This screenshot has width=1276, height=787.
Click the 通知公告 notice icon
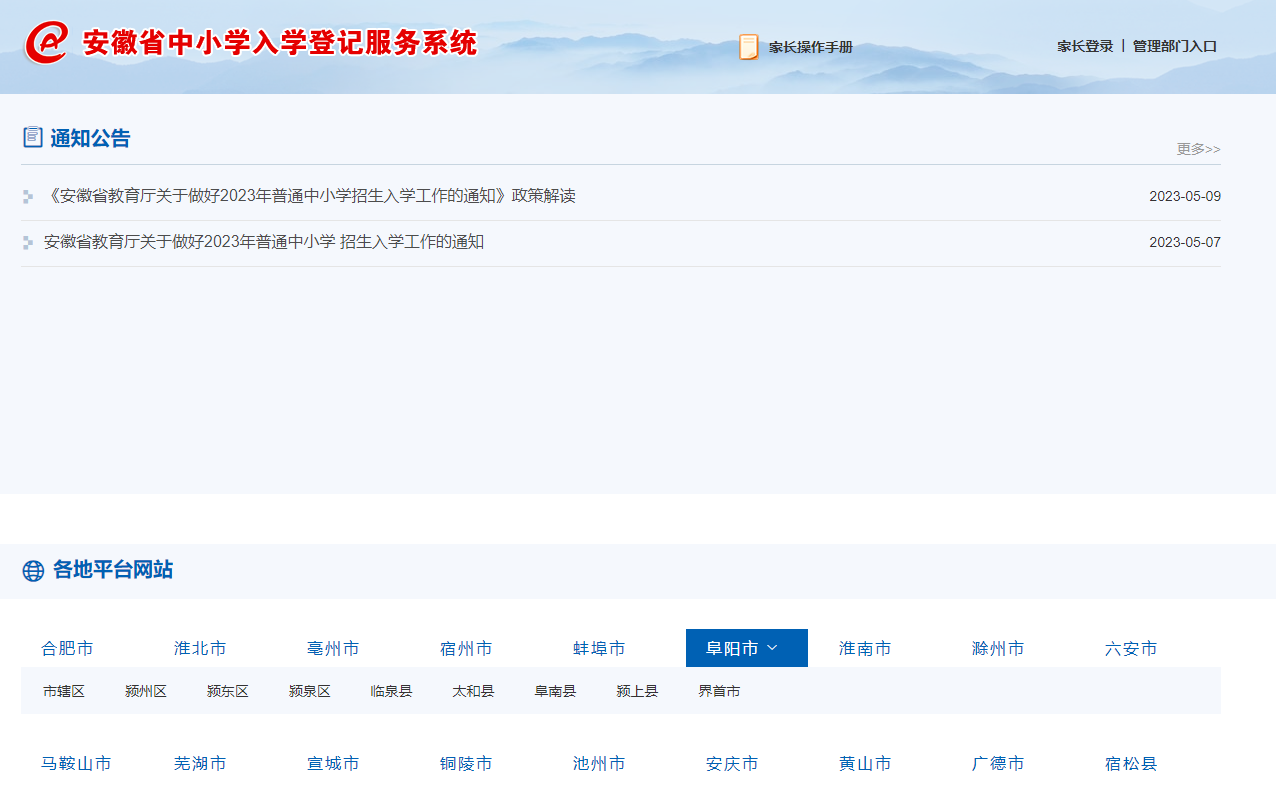click(x=33, y=137)
